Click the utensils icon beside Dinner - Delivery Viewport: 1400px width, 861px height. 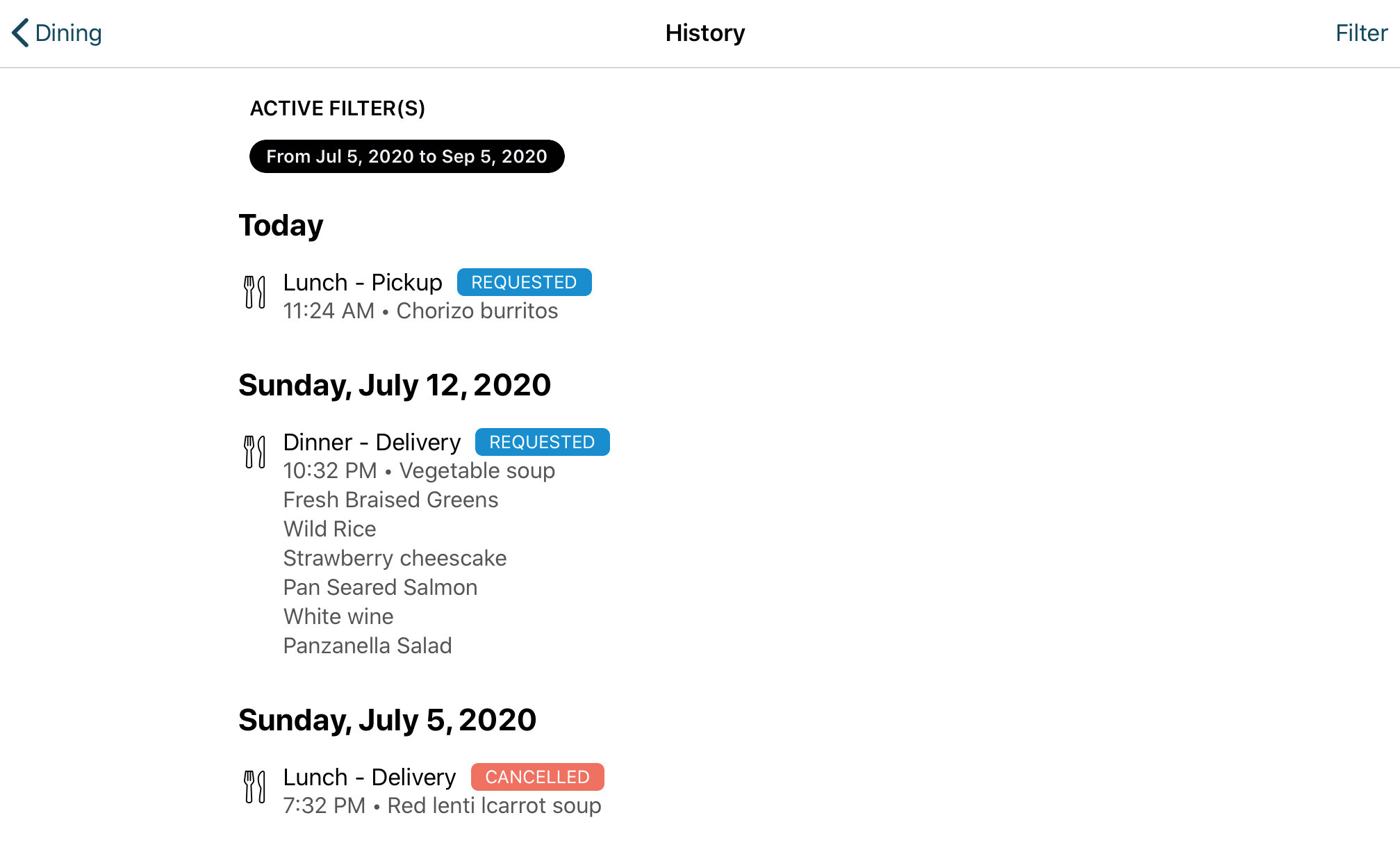(255, 452)
